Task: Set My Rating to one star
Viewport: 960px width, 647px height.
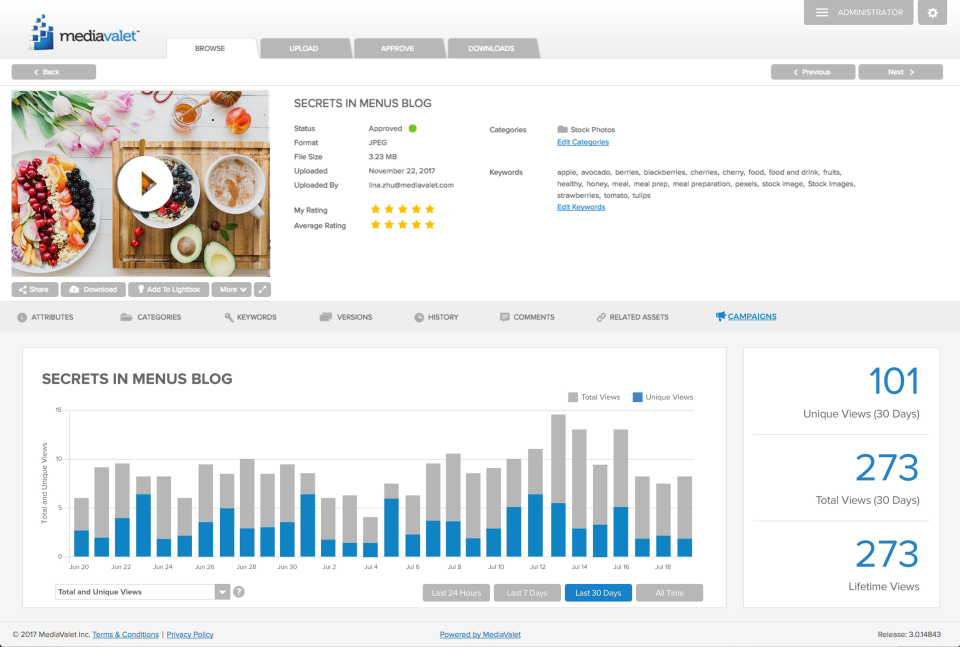Action: (x=375, y=209)
